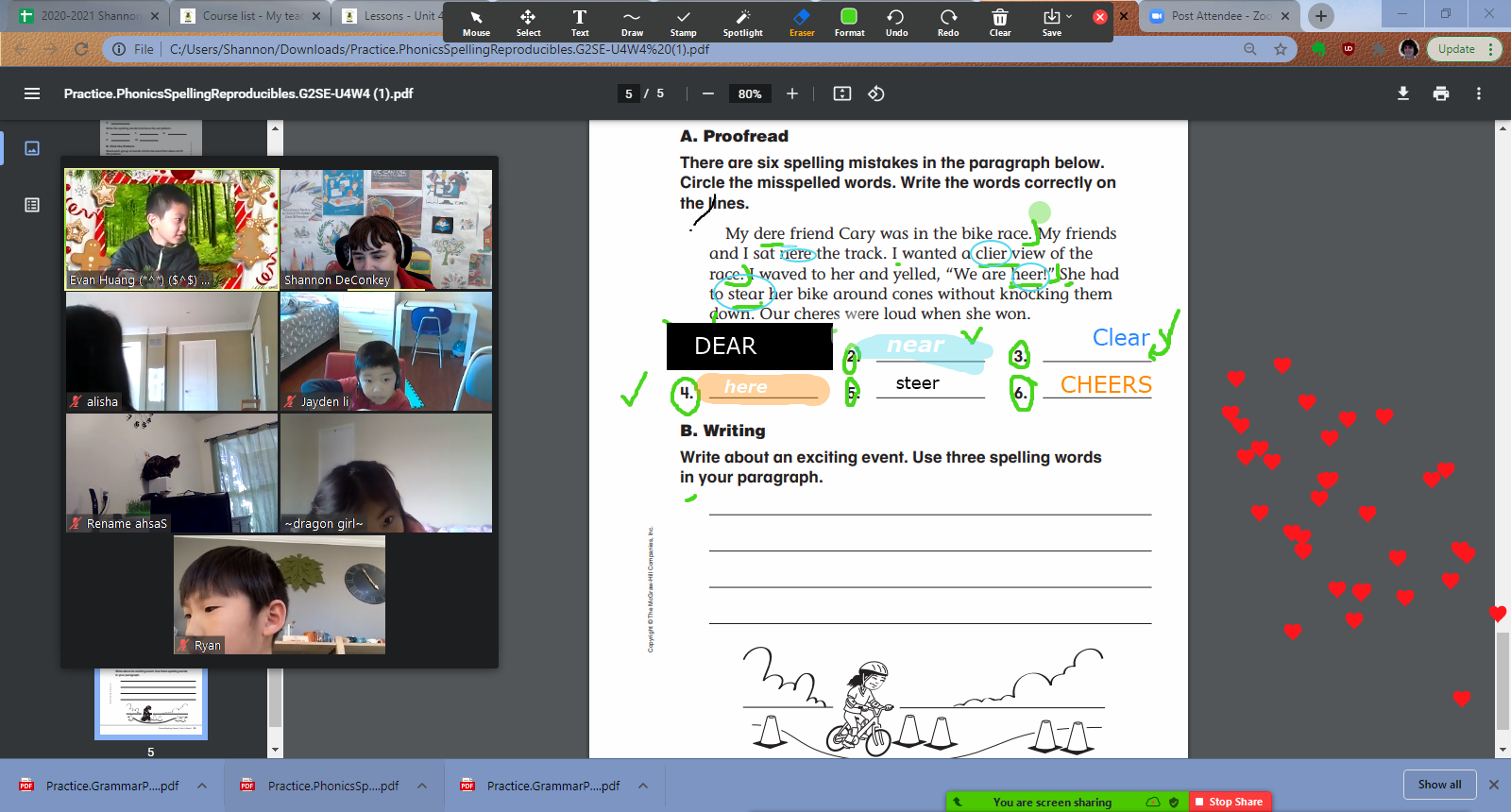This screenshot has height=812, width=1511.
Task: Redo the annotation
Action: (x=948, y=23)
